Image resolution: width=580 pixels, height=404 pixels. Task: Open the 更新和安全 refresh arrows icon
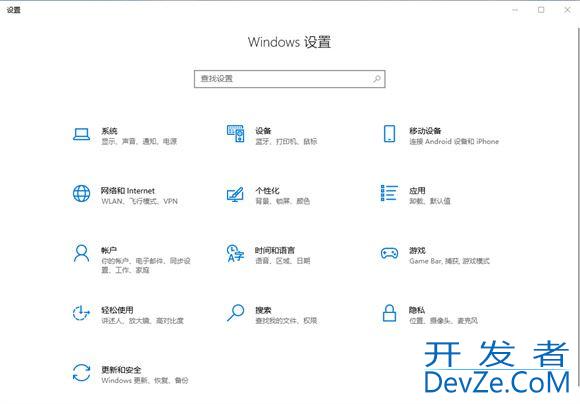coord(81,373)
